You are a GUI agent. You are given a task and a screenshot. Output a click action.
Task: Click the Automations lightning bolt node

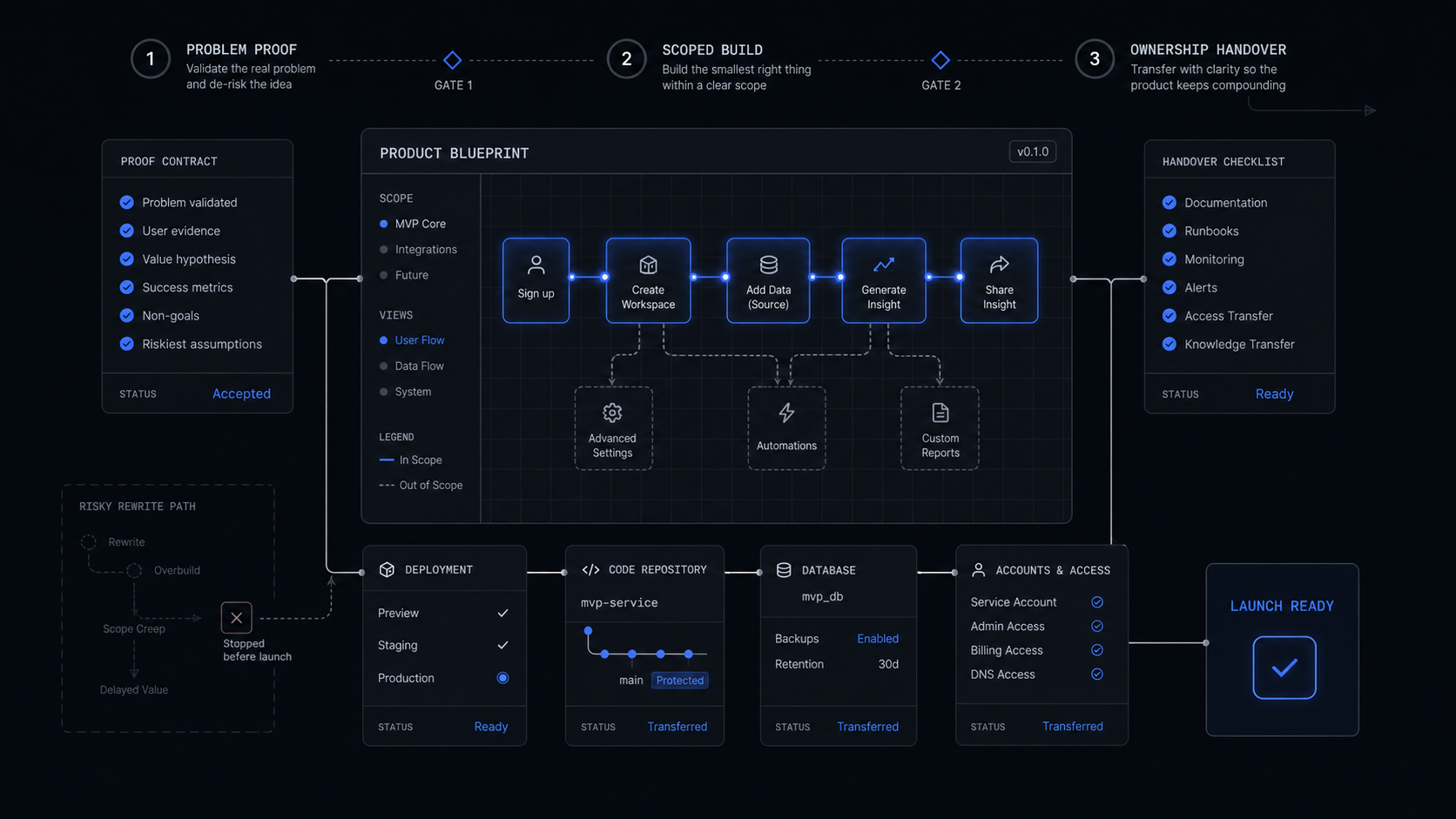tap(786, 428)
